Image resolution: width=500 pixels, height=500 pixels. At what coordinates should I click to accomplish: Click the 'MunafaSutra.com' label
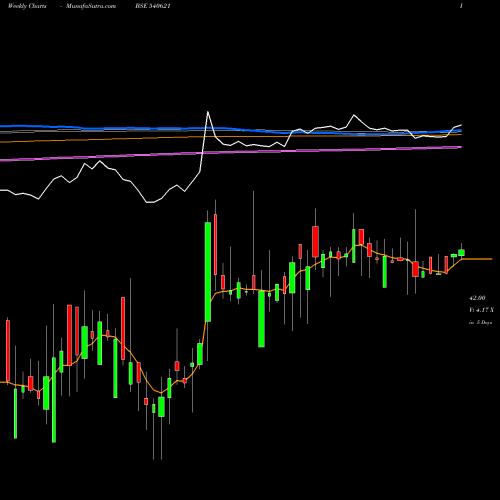91,6
